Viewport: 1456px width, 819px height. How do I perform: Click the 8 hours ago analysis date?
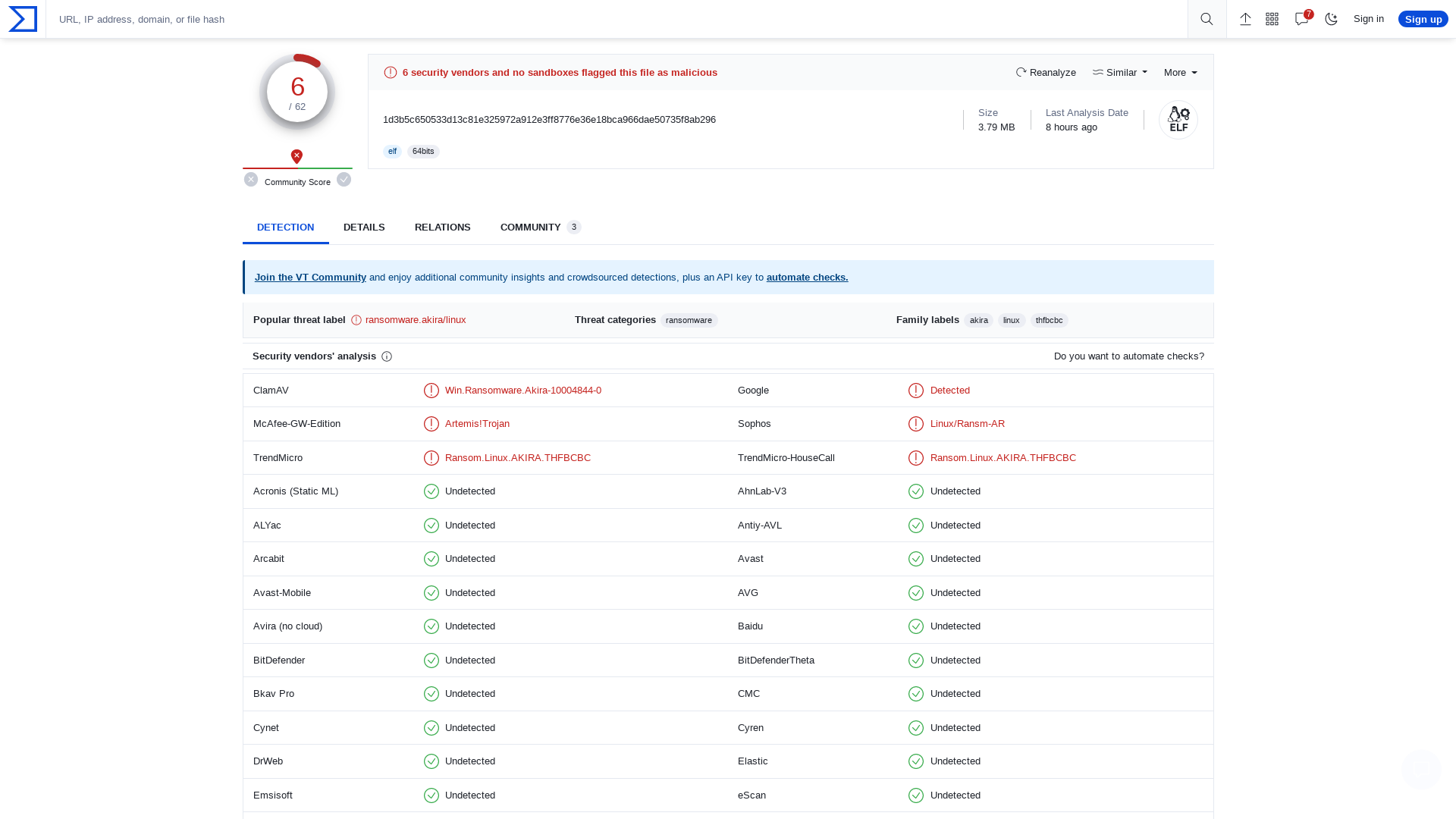tap(1072, 127)
